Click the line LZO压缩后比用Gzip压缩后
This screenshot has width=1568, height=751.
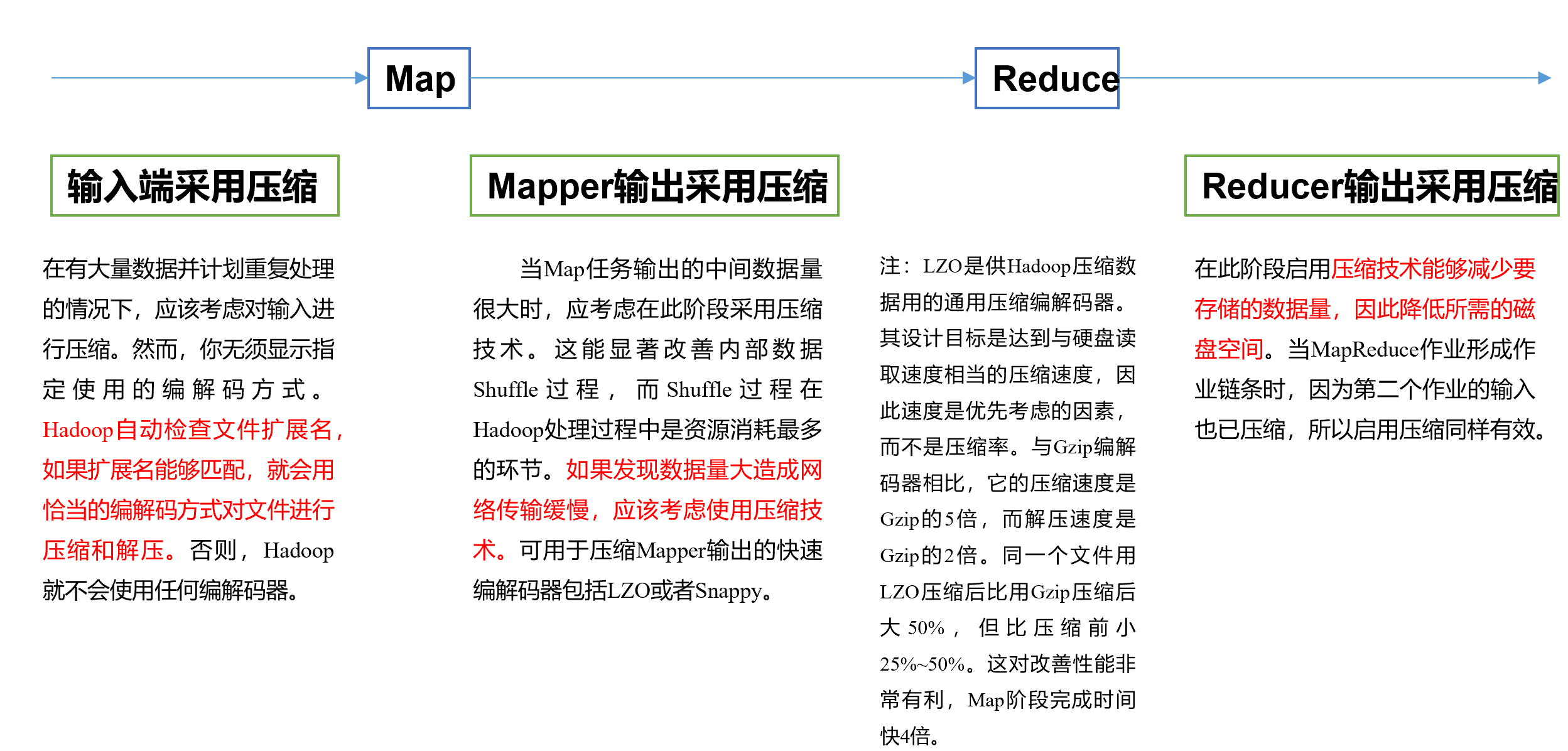(1008, 592)
